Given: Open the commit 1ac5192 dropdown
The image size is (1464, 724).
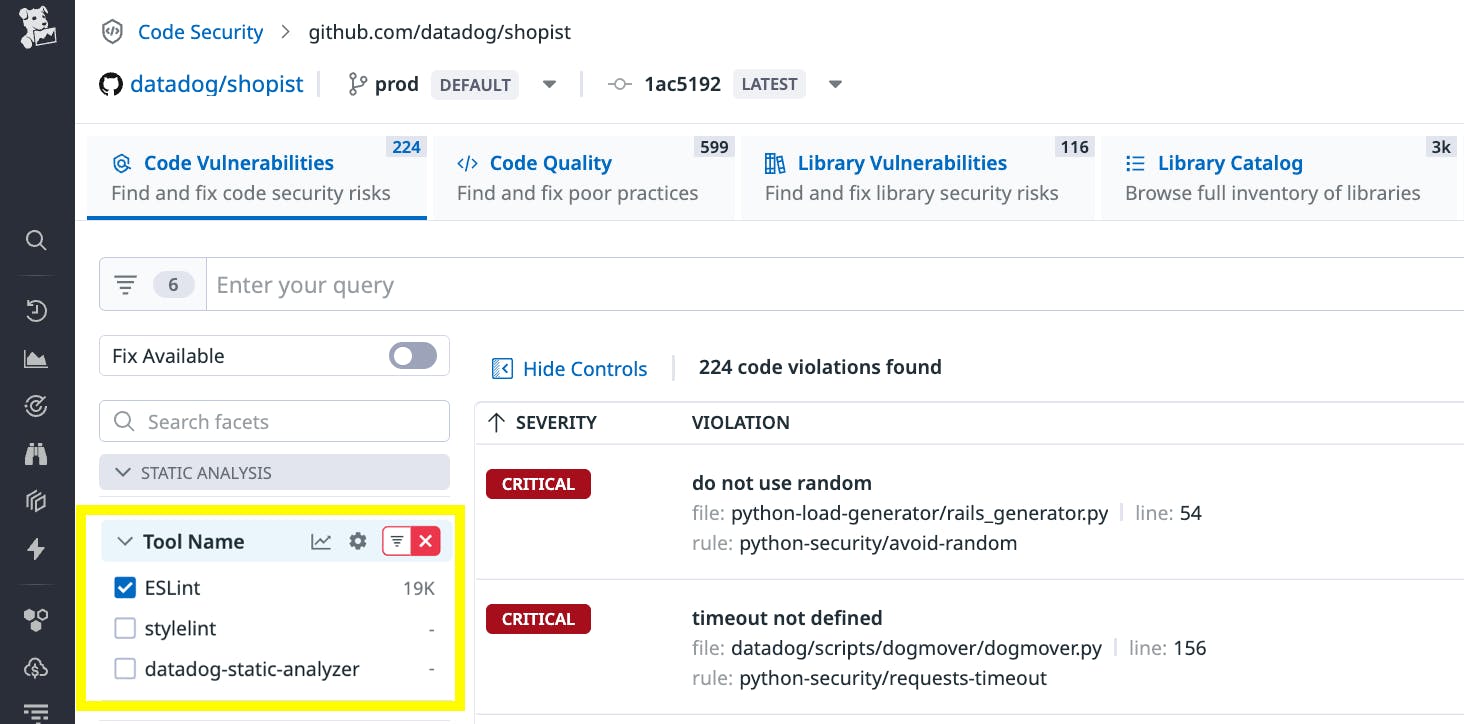Looking at the screenshot, I should pos(835,84).
